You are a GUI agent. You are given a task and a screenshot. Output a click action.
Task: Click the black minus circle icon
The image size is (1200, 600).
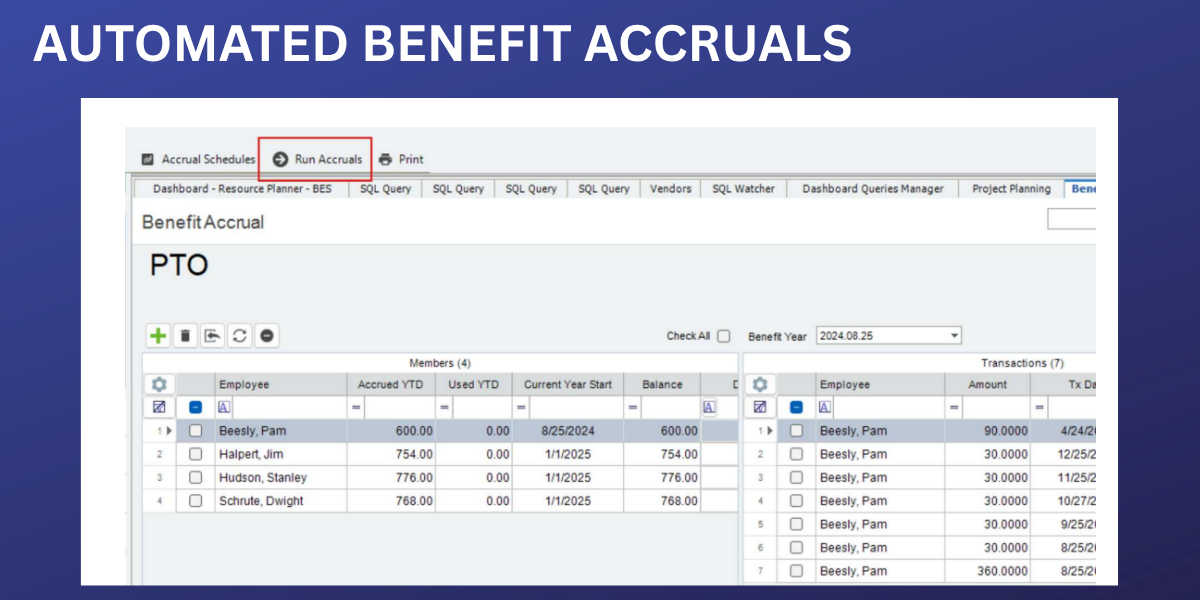(x=267, y=336)
